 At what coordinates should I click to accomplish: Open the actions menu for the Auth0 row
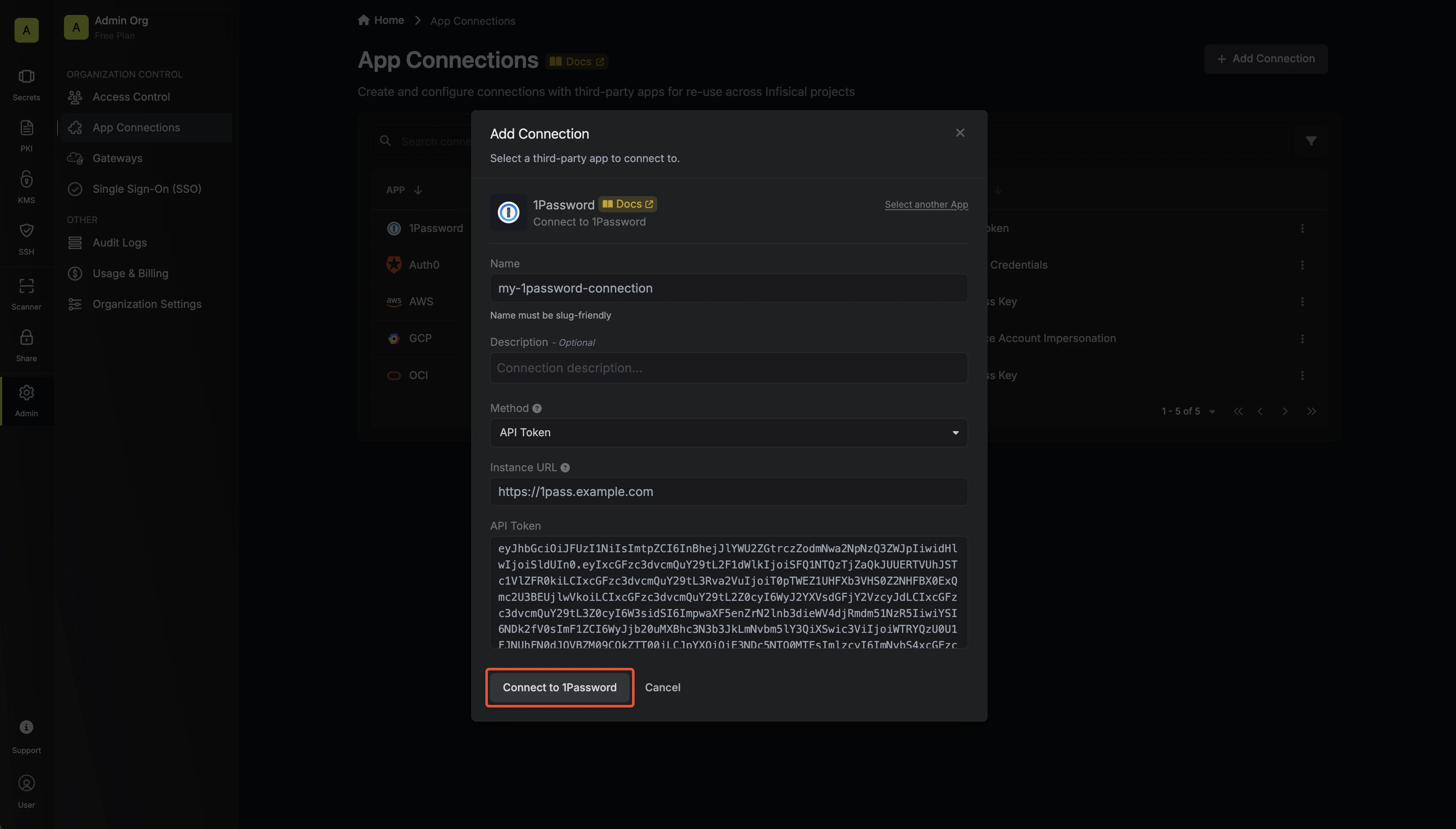(x=1302, y=265)
